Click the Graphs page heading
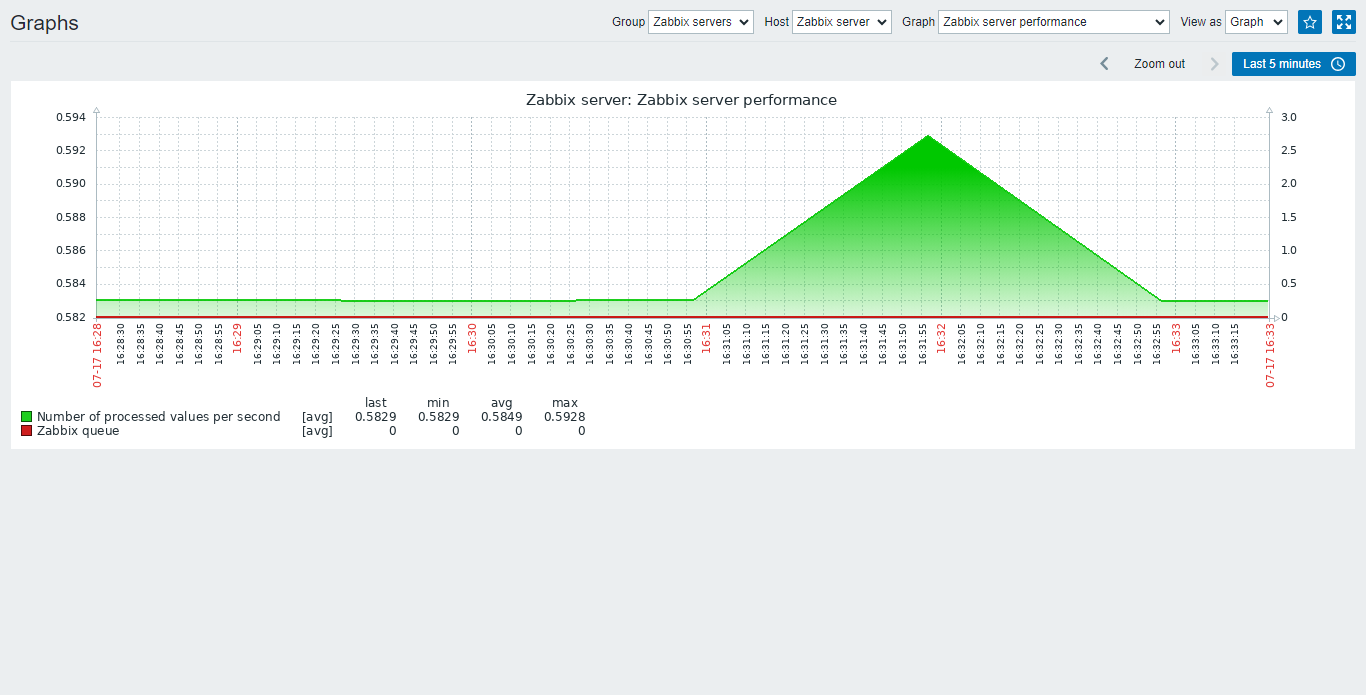 click(44, 22)
